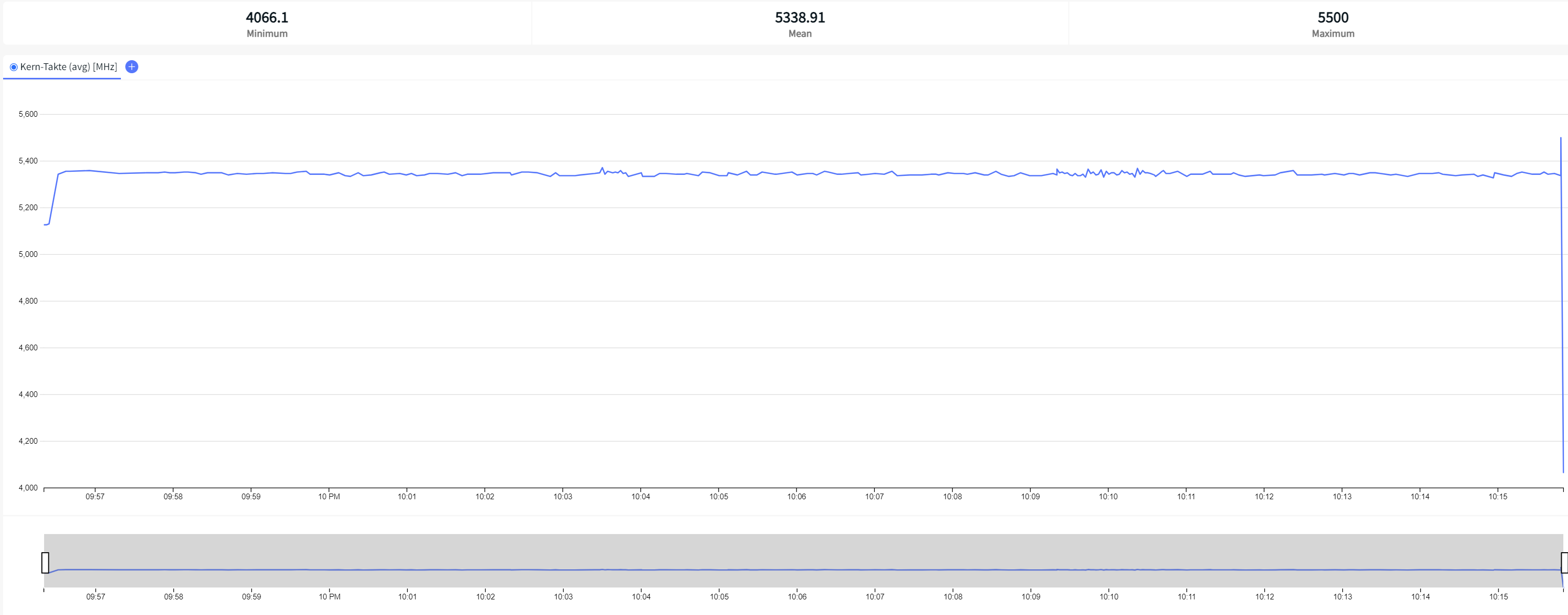Click the 10:12 tick in bottom navigator
This screenshot has width=1568, height=615.
point(1264,596)
